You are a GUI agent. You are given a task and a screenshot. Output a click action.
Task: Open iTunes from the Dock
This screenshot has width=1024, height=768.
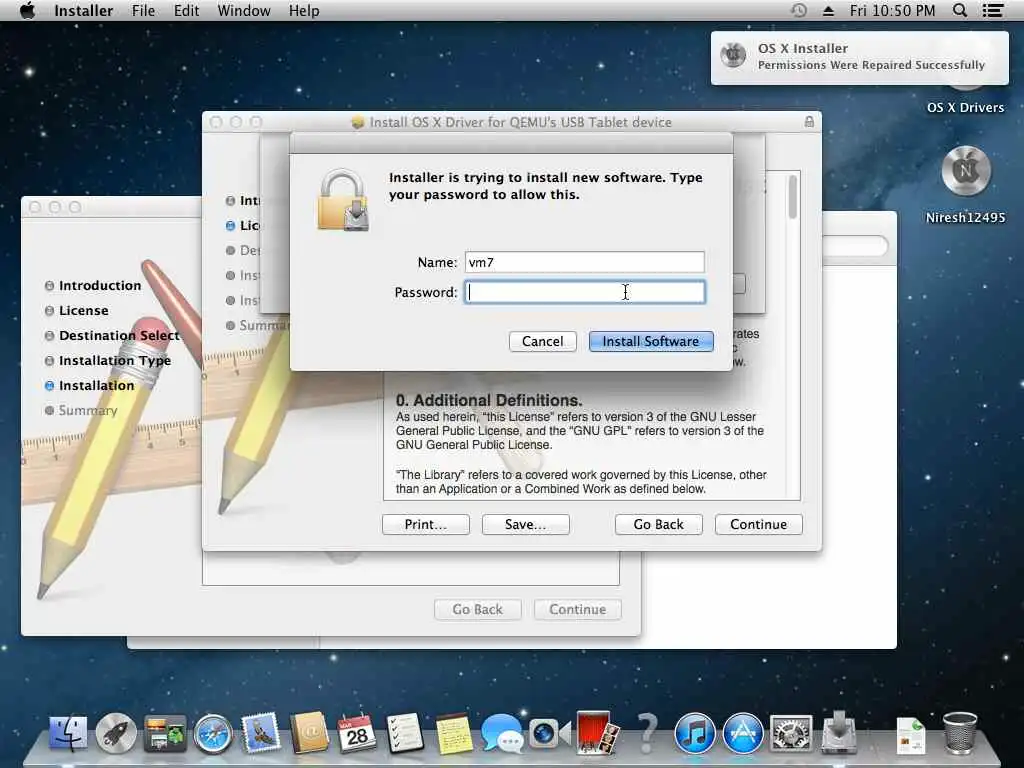tap(694, 733)
